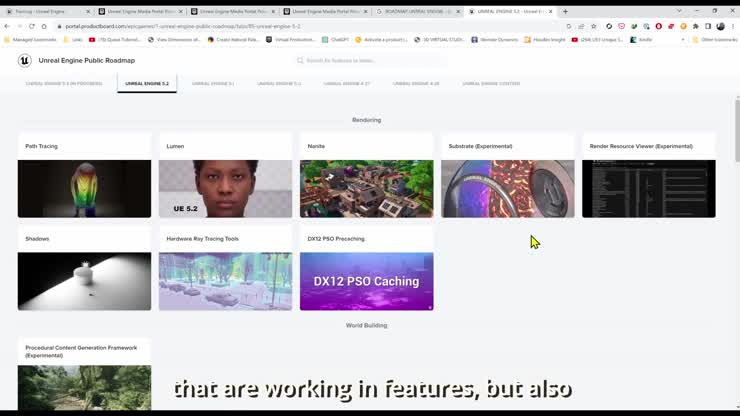Open the Houdini Insight bookmark
This screenshot has width=740, height=416.
tap(545, 40)
